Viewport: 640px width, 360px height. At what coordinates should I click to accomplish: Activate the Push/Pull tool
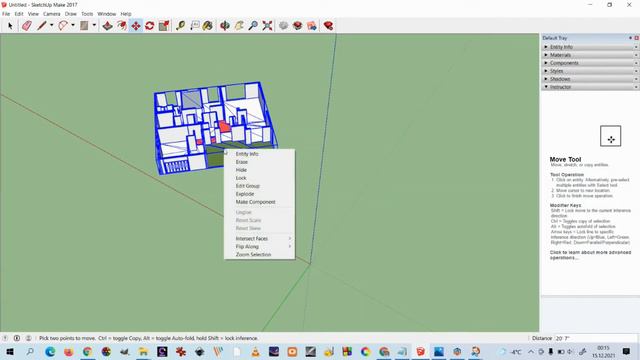tap(107, 26)
